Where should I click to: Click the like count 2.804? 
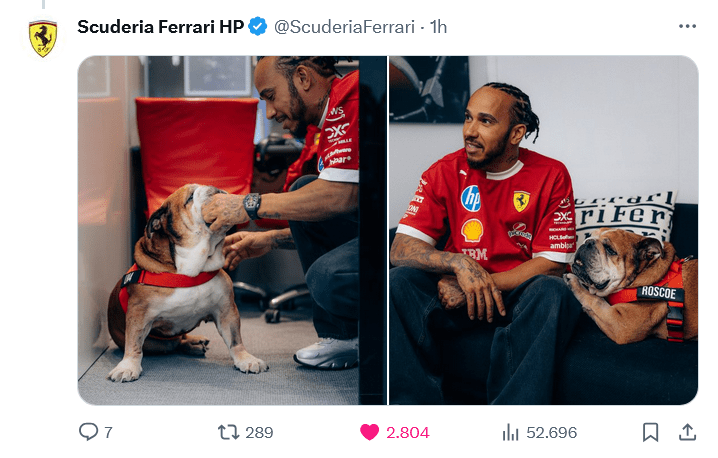coord(408,432)
